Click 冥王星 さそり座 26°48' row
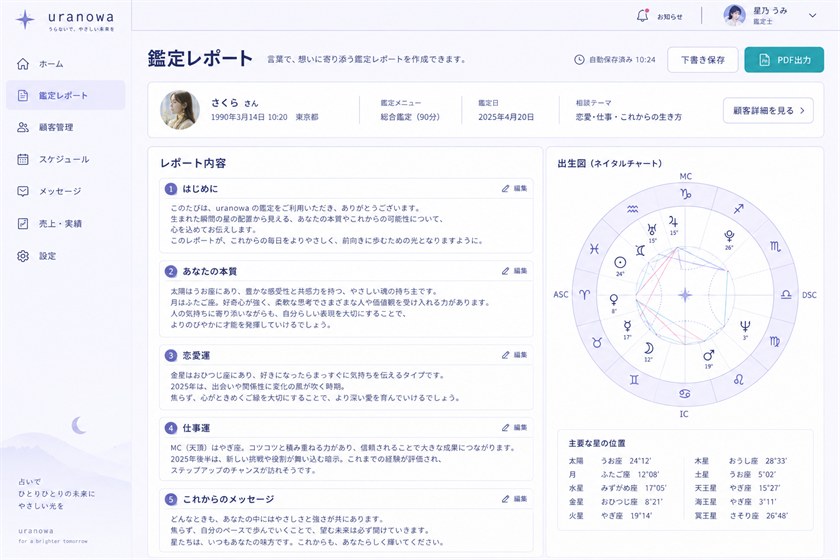The width and height of the screenshot is (840, 560). click(x=741, y=516)
